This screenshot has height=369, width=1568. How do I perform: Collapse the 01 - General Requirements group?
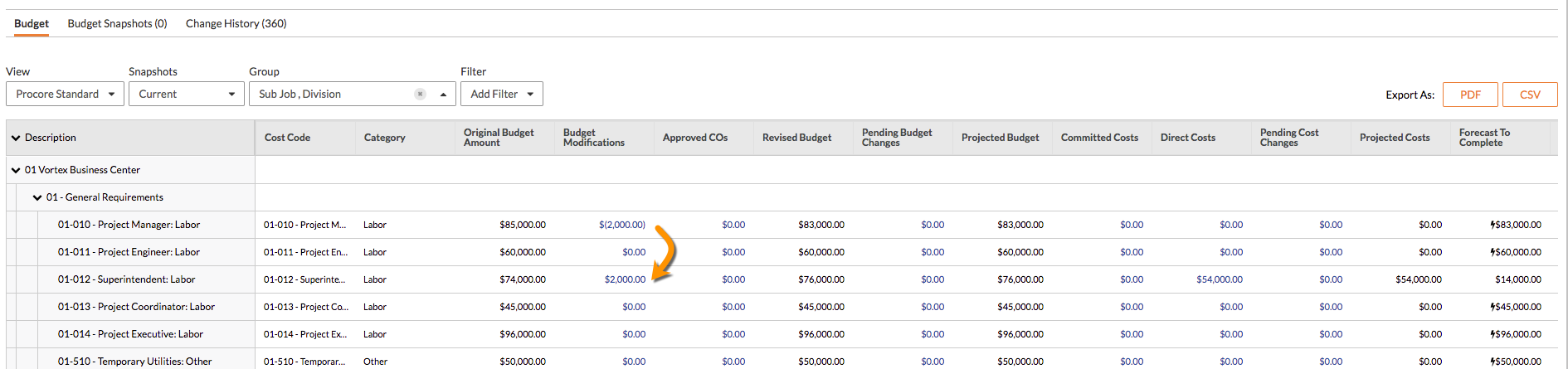[x=37, y=197]
